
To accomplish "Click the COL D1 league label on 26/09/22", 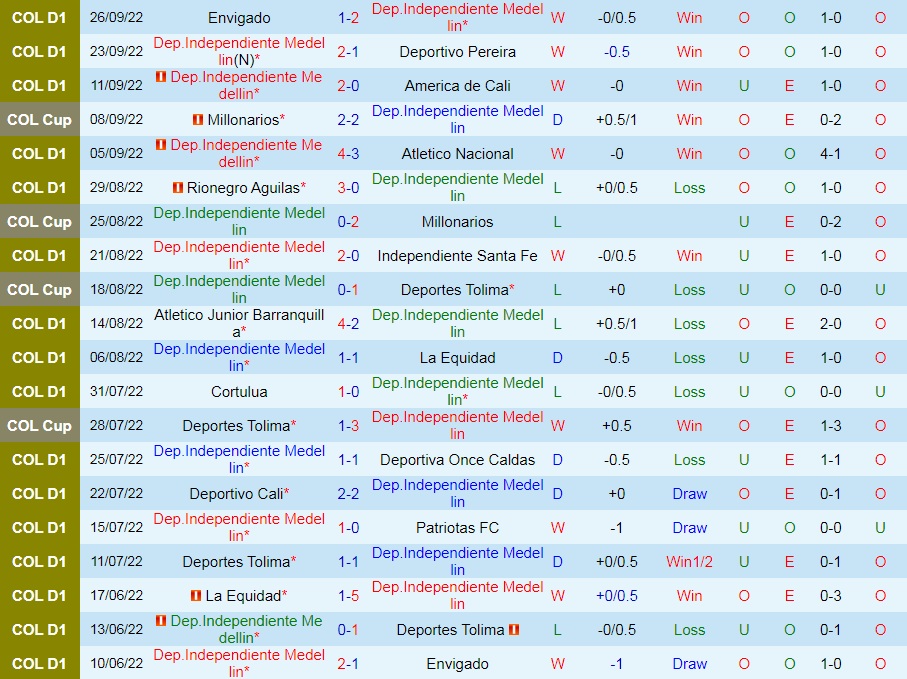I will 39,18.
